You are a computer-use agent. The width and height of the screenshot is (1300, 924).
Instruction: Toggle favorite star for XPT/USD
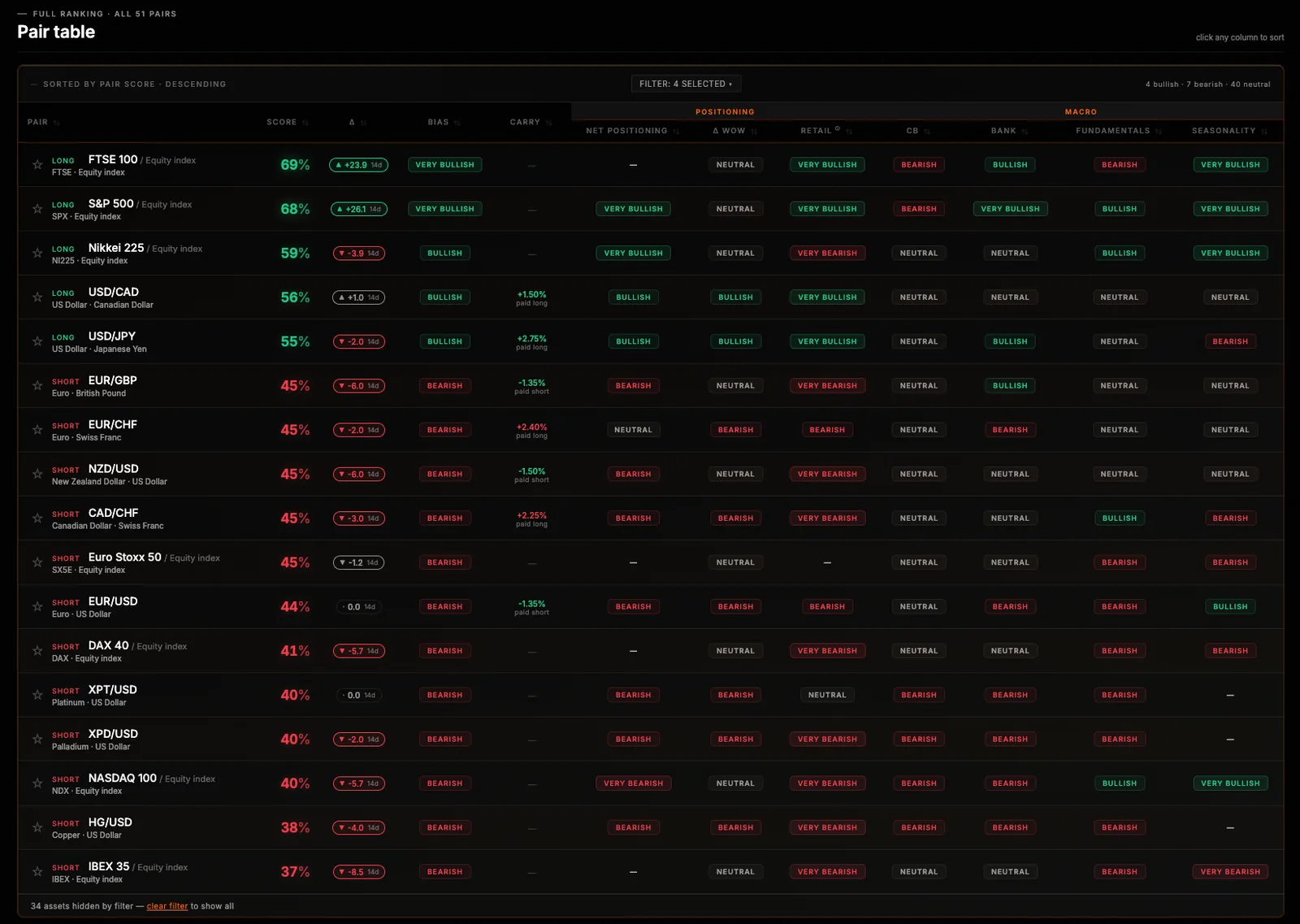coord(37,695)
